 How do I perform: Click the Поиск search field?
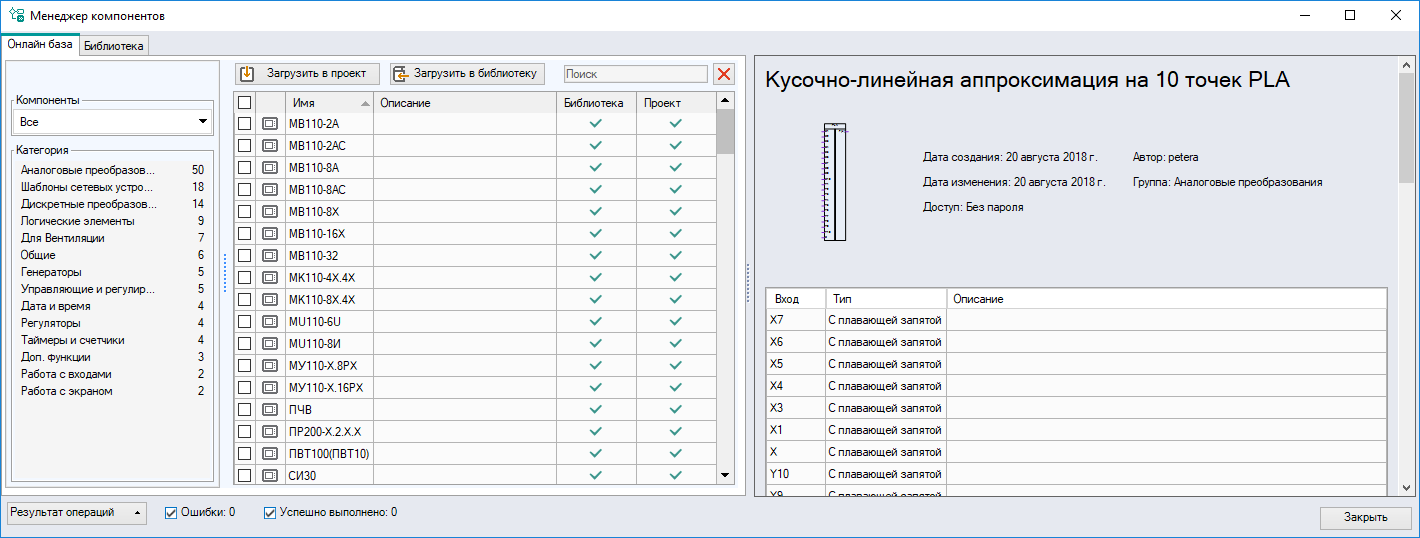point(635,74)
